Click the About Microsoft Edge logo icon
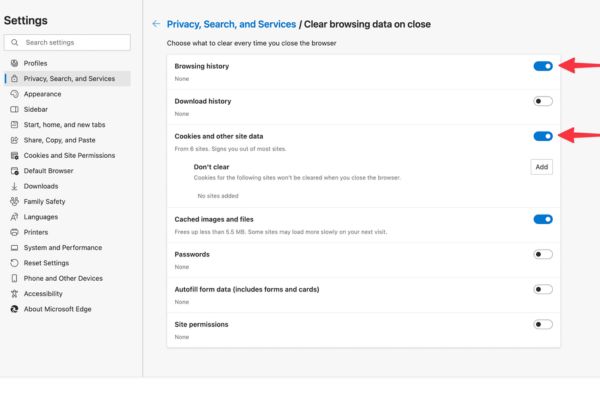 click(14, 309)
